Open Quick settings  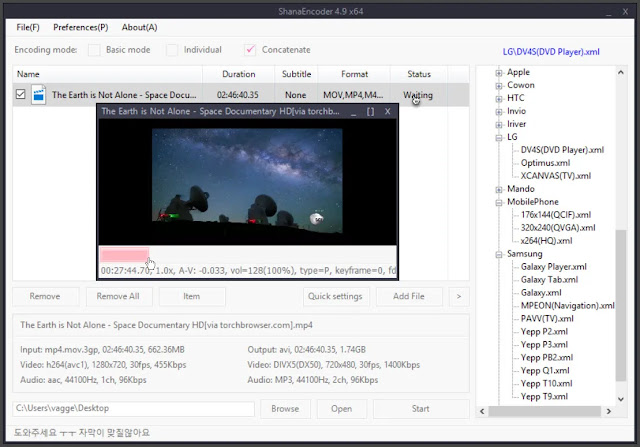pos(335,296)
